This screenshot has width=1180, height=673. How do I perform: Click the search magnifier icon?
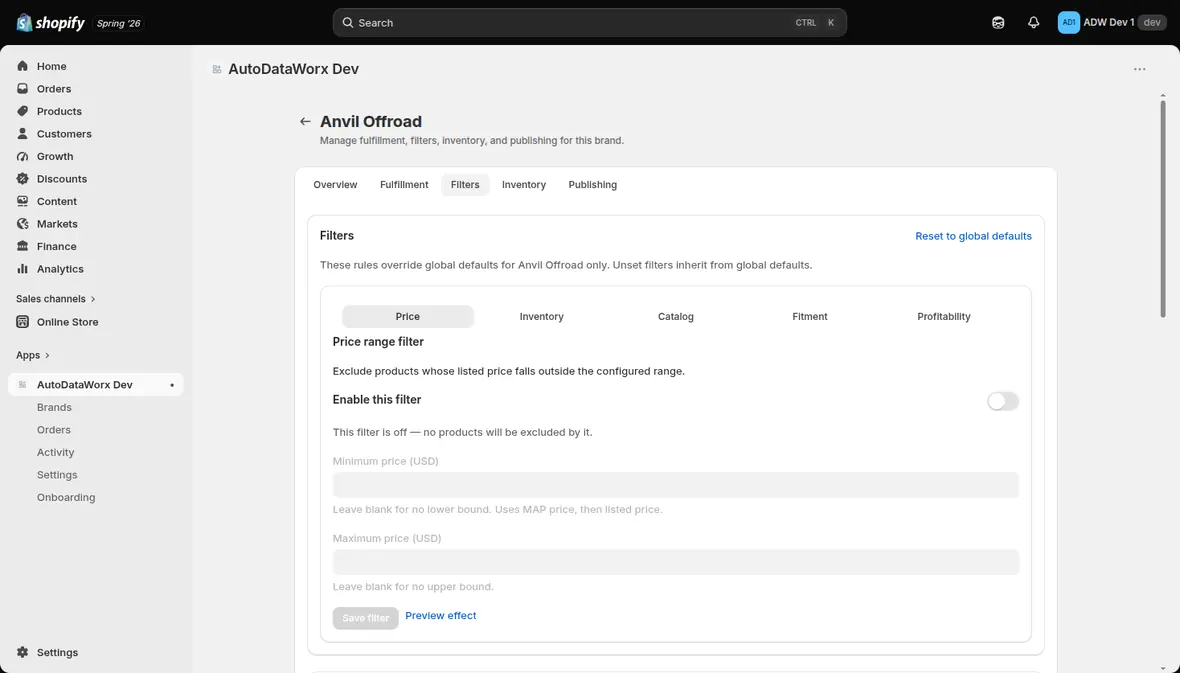[348, 23]
